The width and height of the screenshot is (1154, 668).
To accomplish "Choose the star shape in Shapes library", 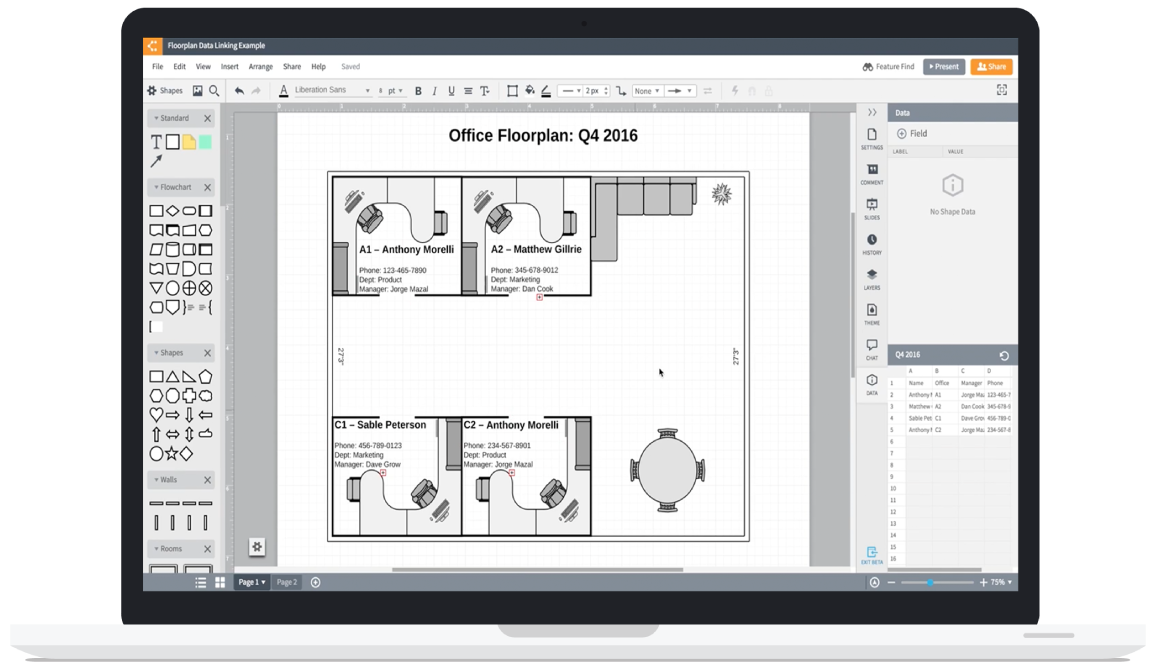I will 171,453.
